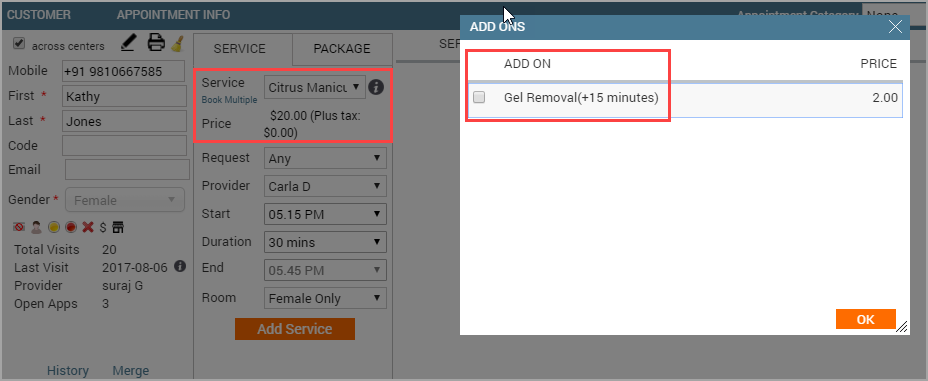Click the Gel Removal(+15 minutes) text

tap(581, 98)
